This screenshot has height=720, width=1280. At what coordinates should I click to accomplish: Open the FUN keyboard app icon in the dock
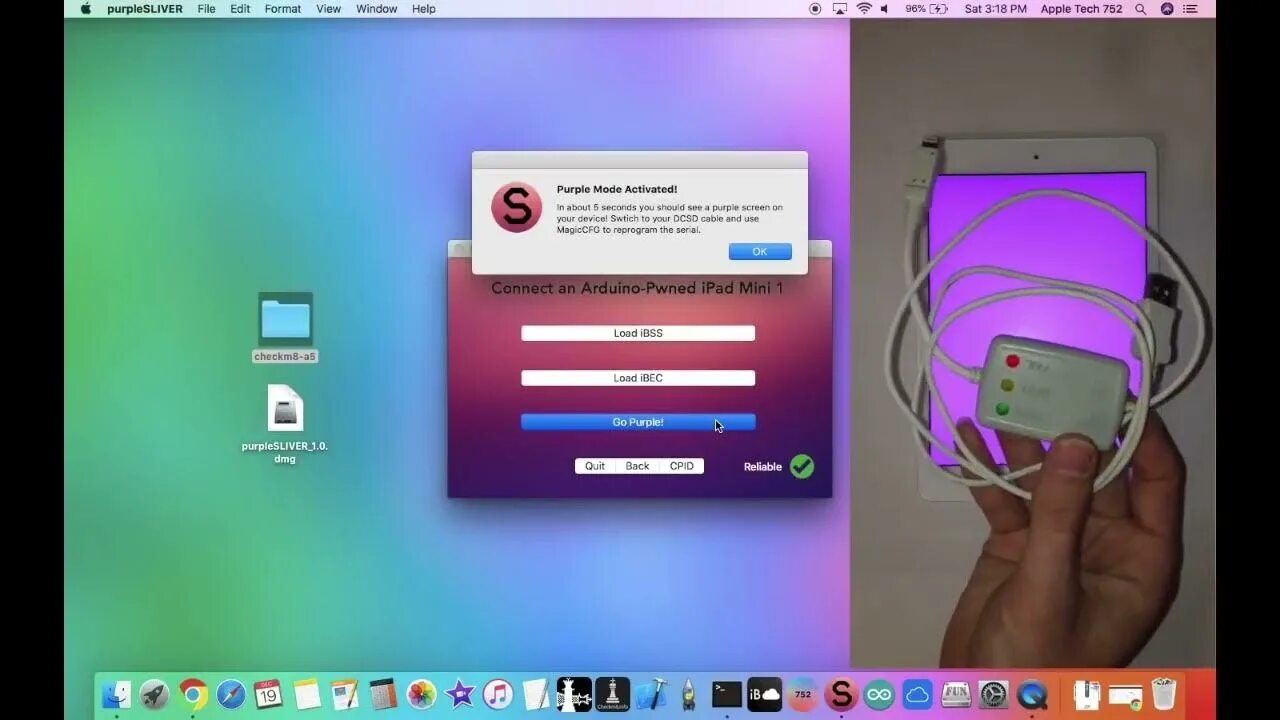[x=956, y=693]
